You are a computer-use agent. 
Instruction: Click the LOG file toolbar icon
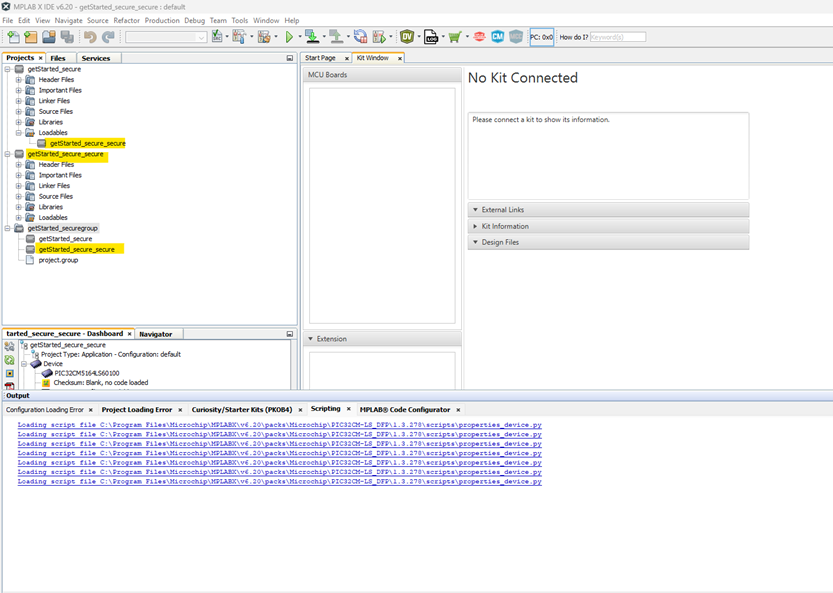point(431,36)
